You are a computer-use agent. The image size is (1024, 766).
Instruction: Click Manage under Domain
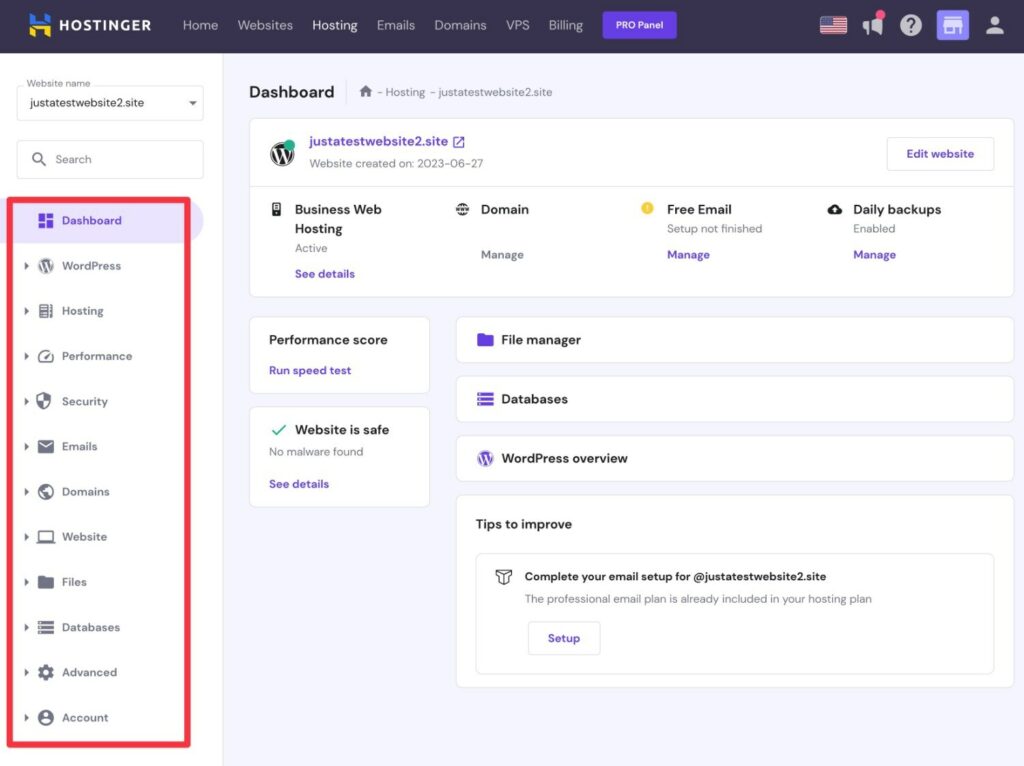502,255
